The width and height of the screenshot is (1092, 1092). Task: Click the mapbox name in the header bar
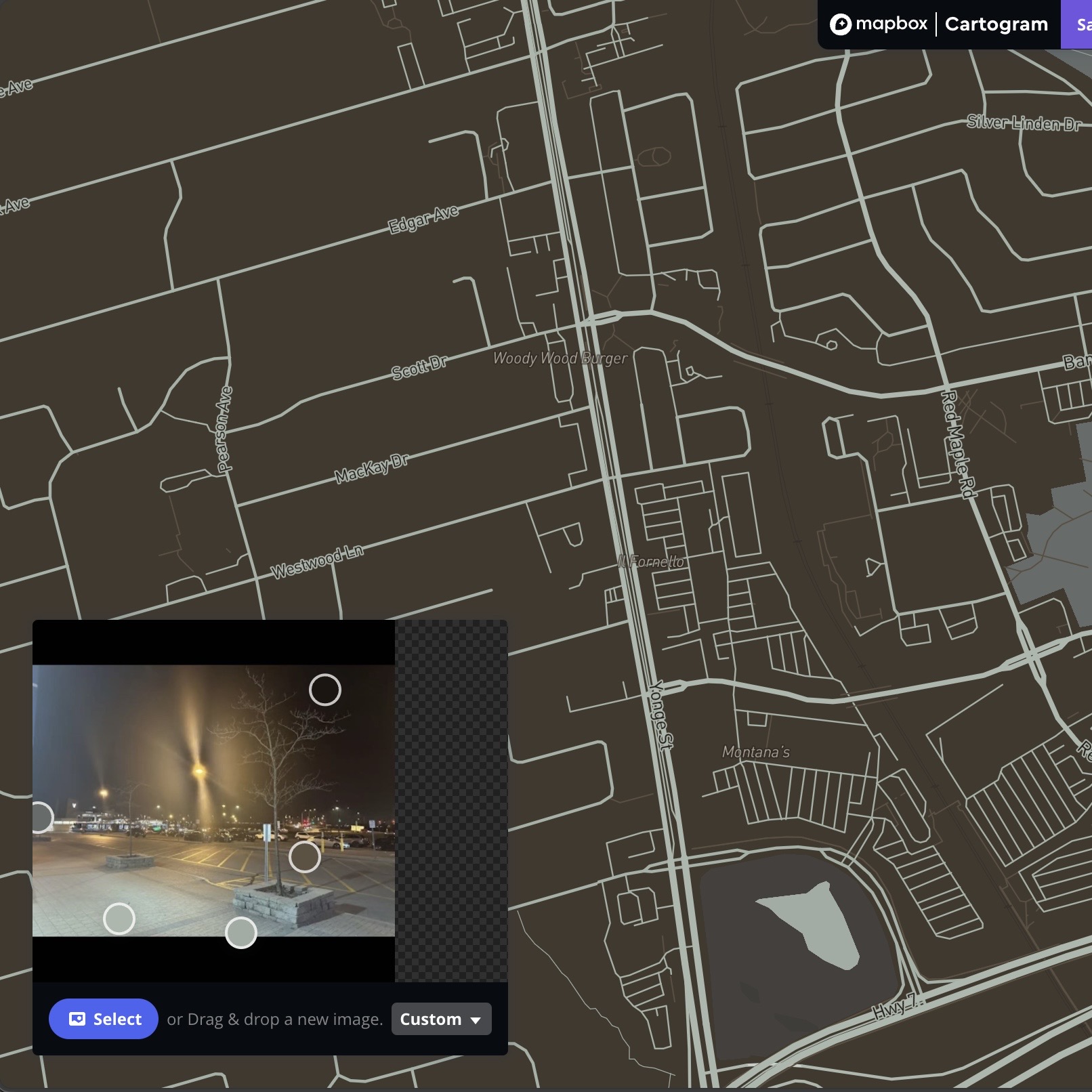coord(892,24)
